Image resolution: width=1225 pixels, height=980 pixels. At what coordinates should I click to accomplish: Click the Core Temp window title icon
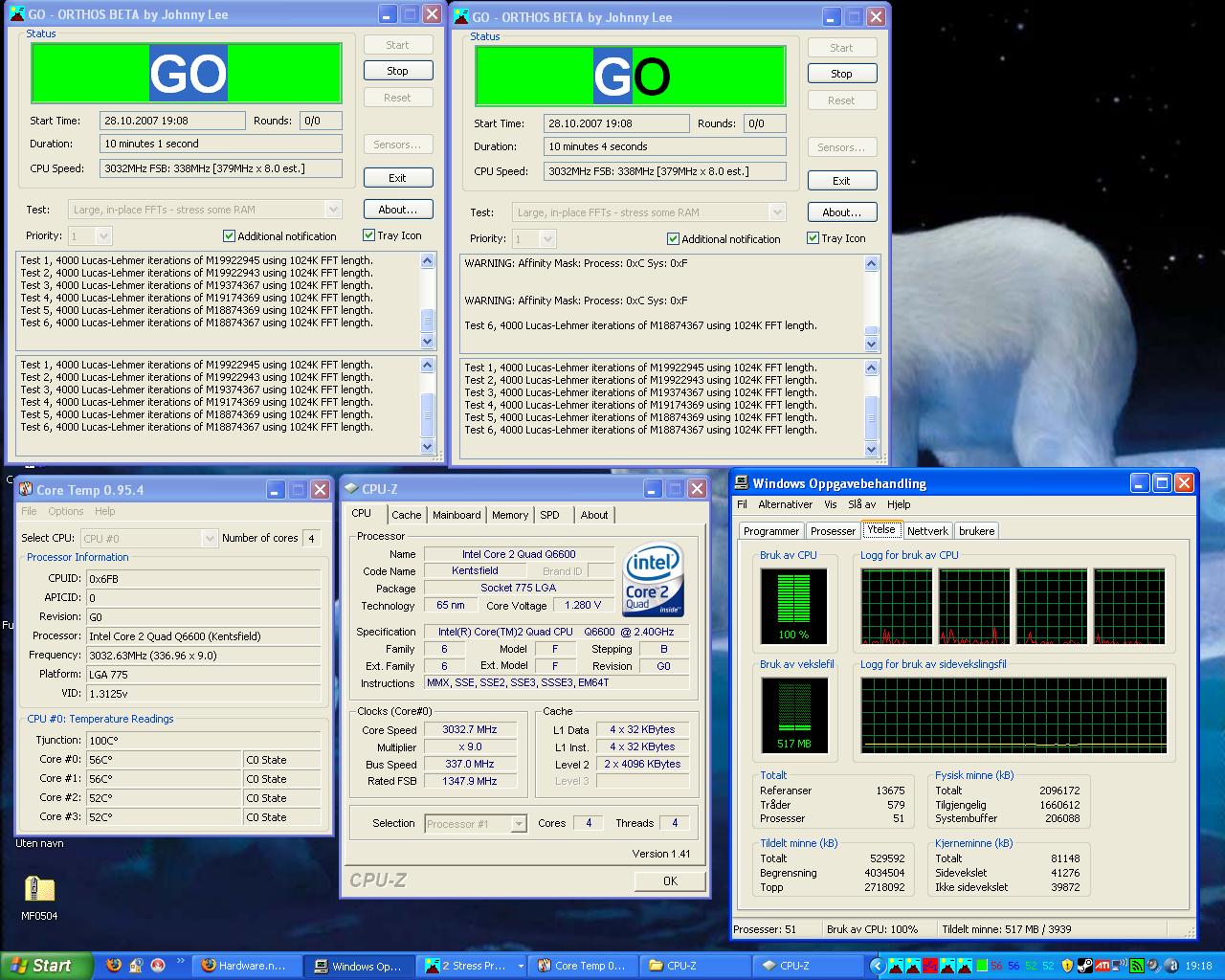(x=27, y=490)
